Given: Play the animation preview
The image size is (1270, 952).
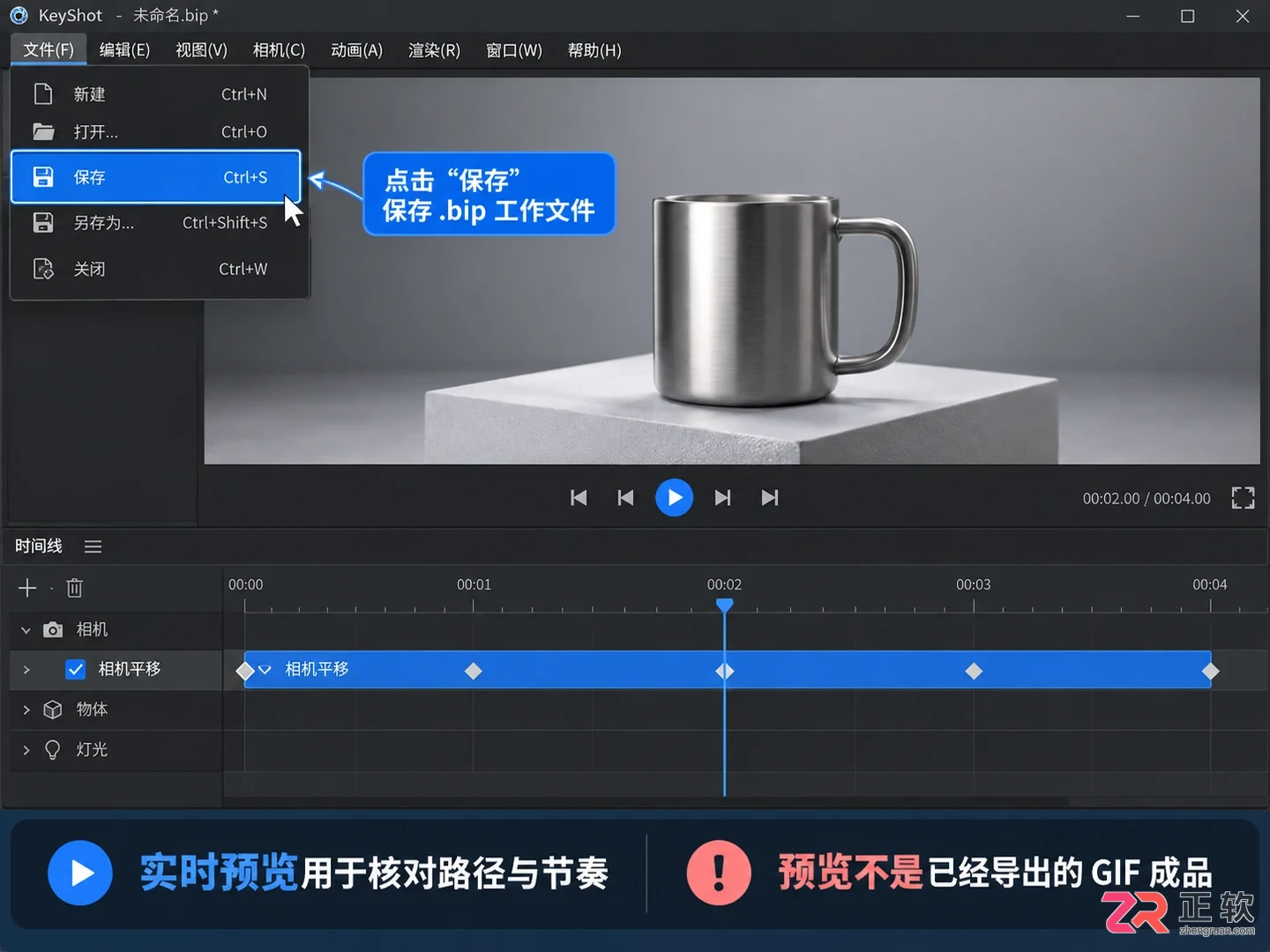Looking at the screenshot, I should tap(674, 498).
